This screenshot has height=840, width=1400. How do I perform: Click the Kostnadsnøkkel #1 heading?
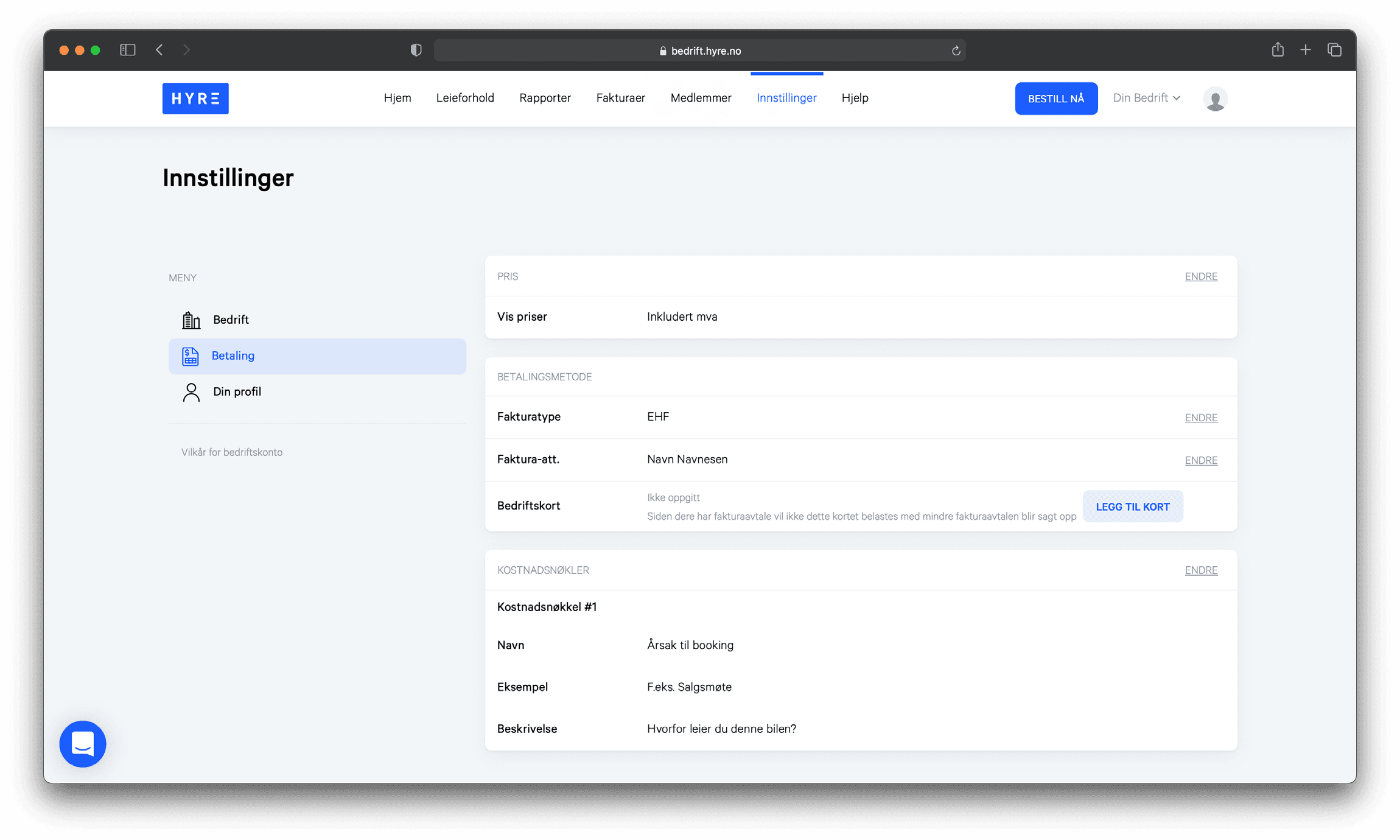(547, 607)
